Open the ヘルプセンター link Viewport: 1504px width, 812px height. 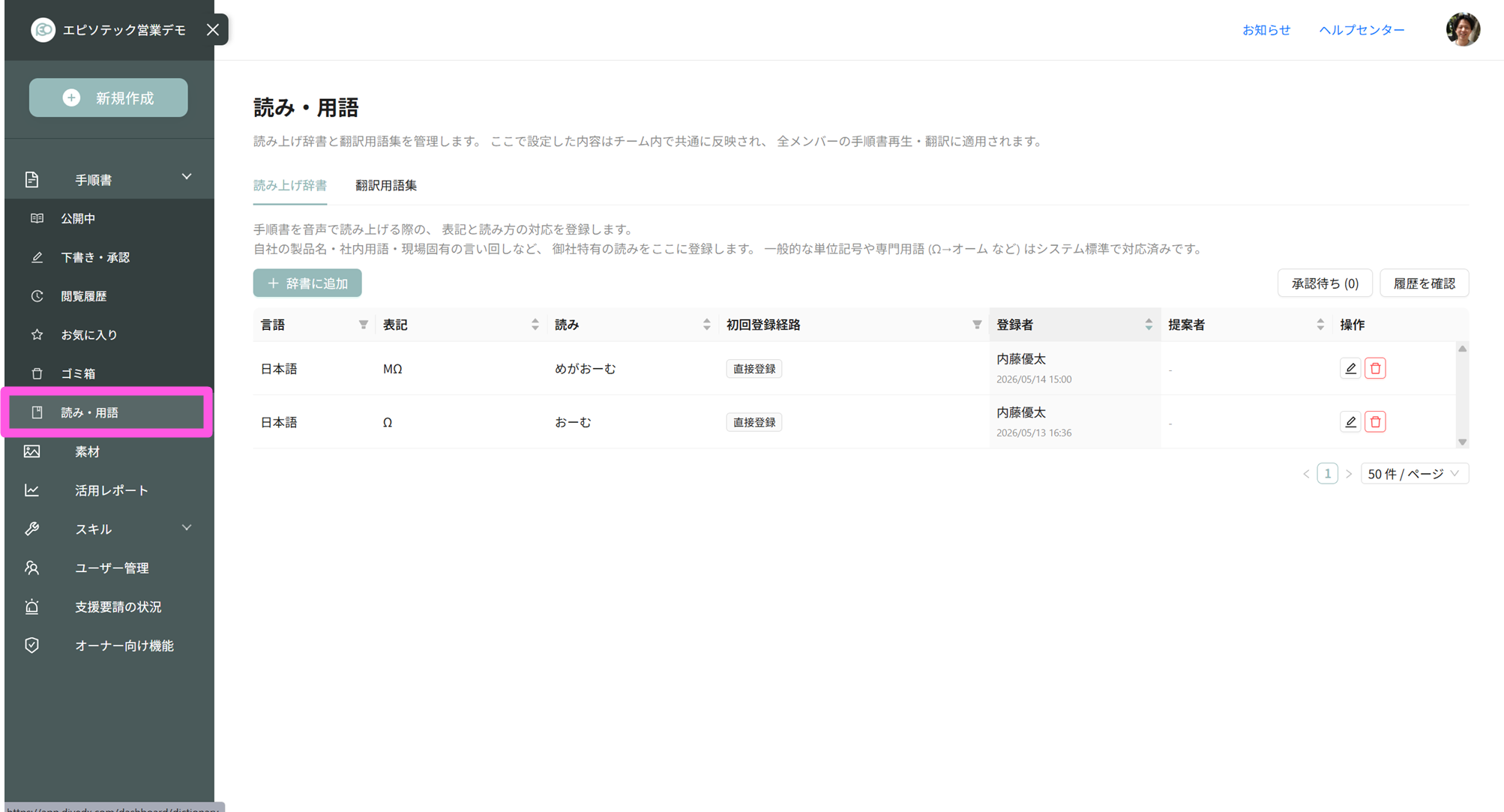click(x=1362, y=30)
